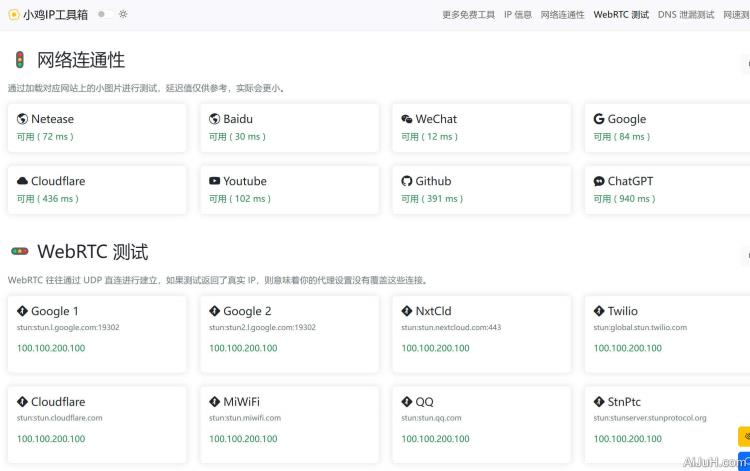Click the Twilio card's diamond icon

pos(598,311)
